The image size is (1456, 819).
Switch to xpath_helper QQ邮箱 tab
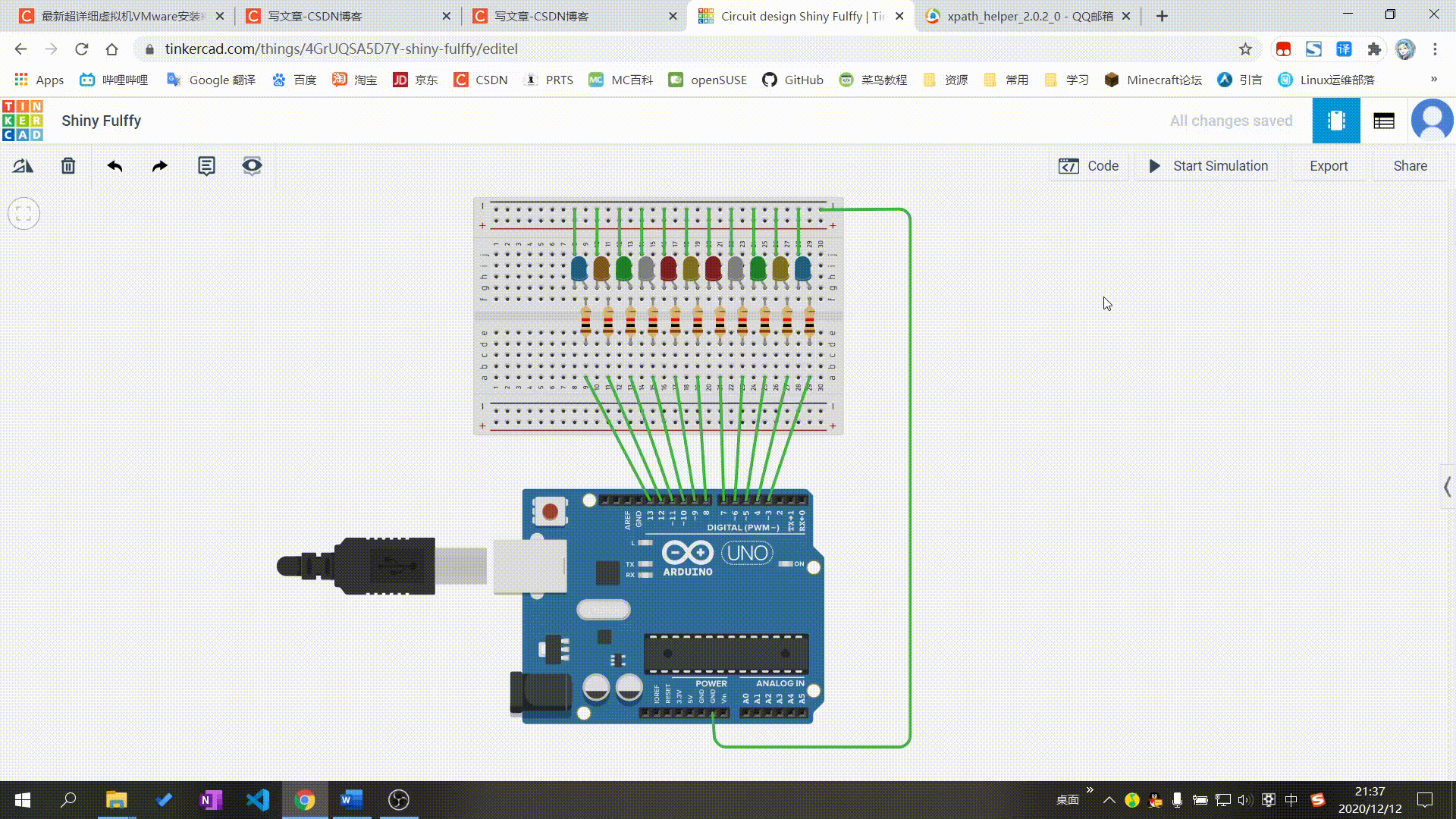tap(1028, 16)
